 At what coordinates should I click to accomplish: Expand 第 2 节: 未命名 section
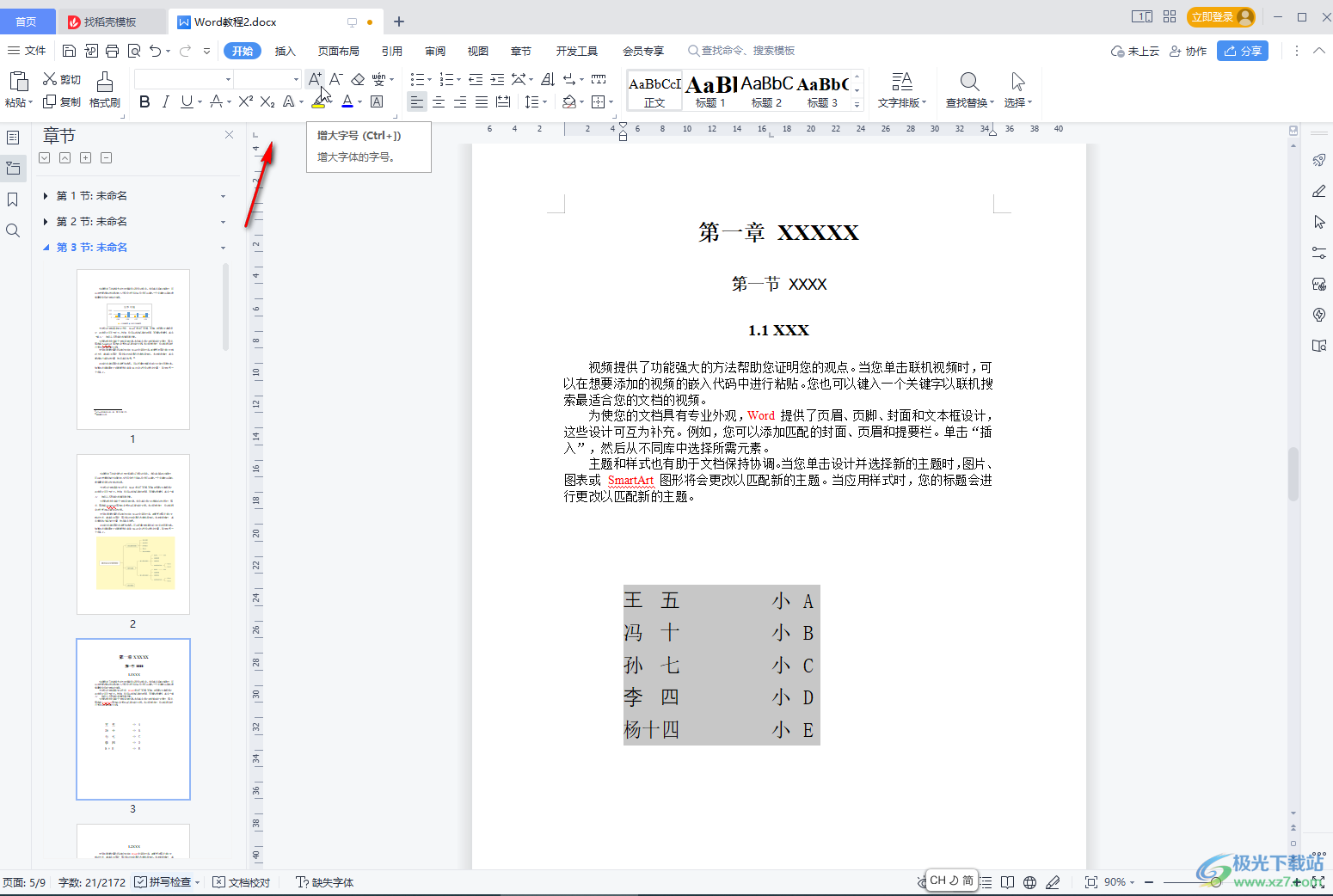[x=45, y=222]
